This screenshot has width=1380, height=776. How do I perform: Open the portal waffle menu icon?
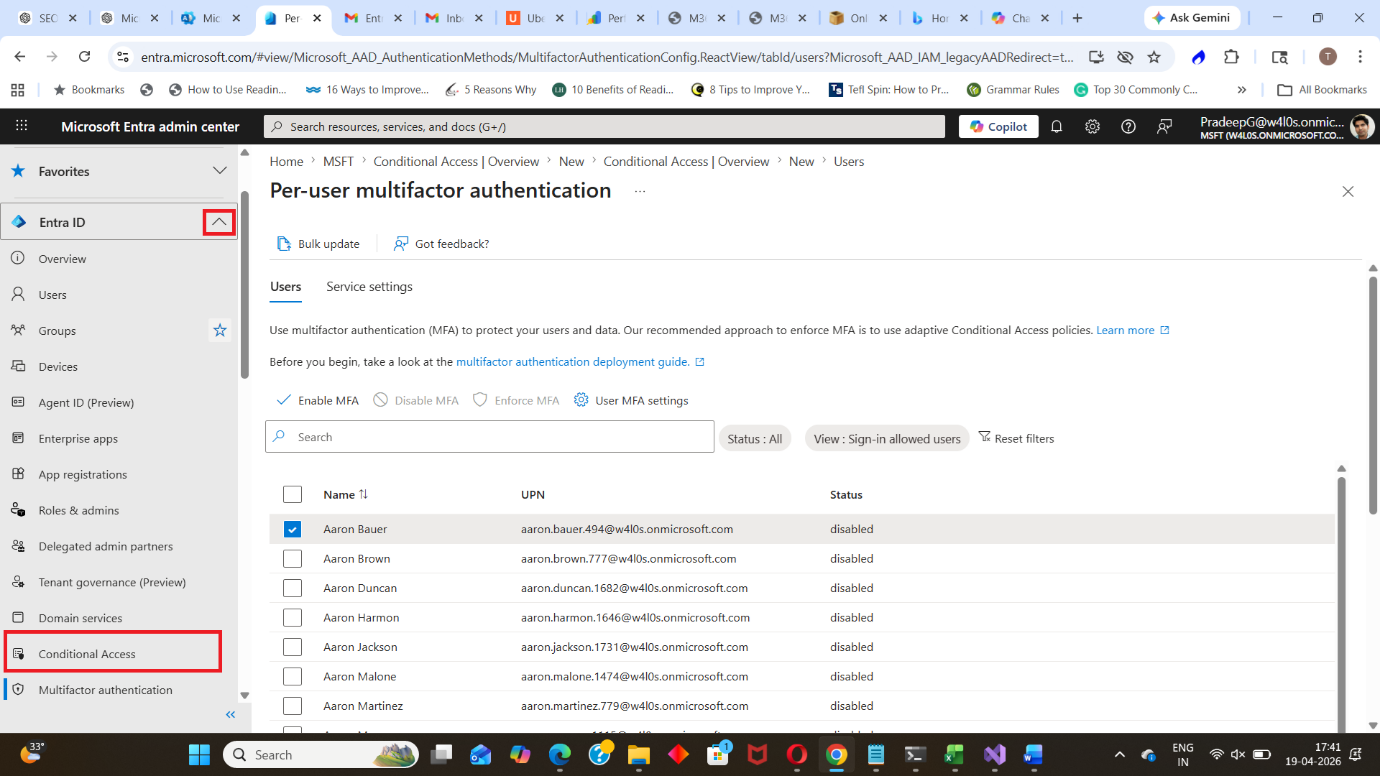click(x=22, y=127)
